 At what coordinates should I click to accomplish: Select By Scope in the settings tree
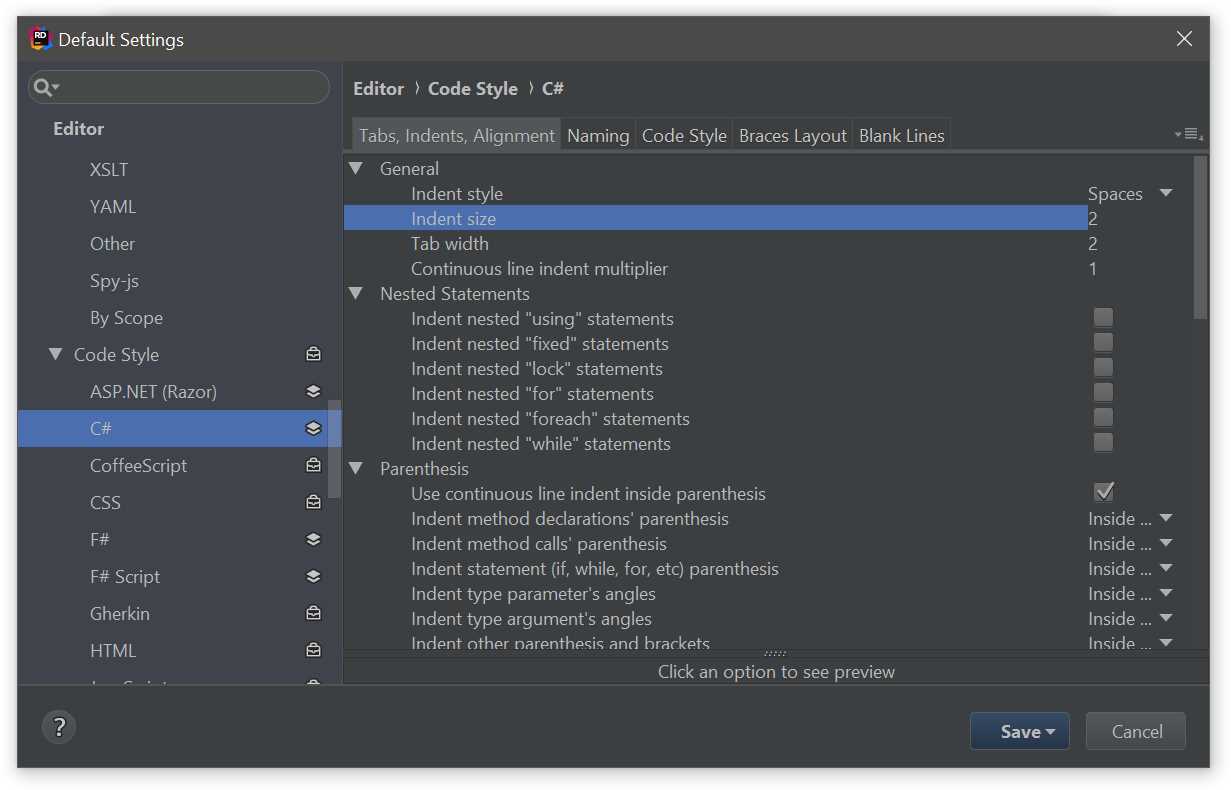(x=126, y=318)
